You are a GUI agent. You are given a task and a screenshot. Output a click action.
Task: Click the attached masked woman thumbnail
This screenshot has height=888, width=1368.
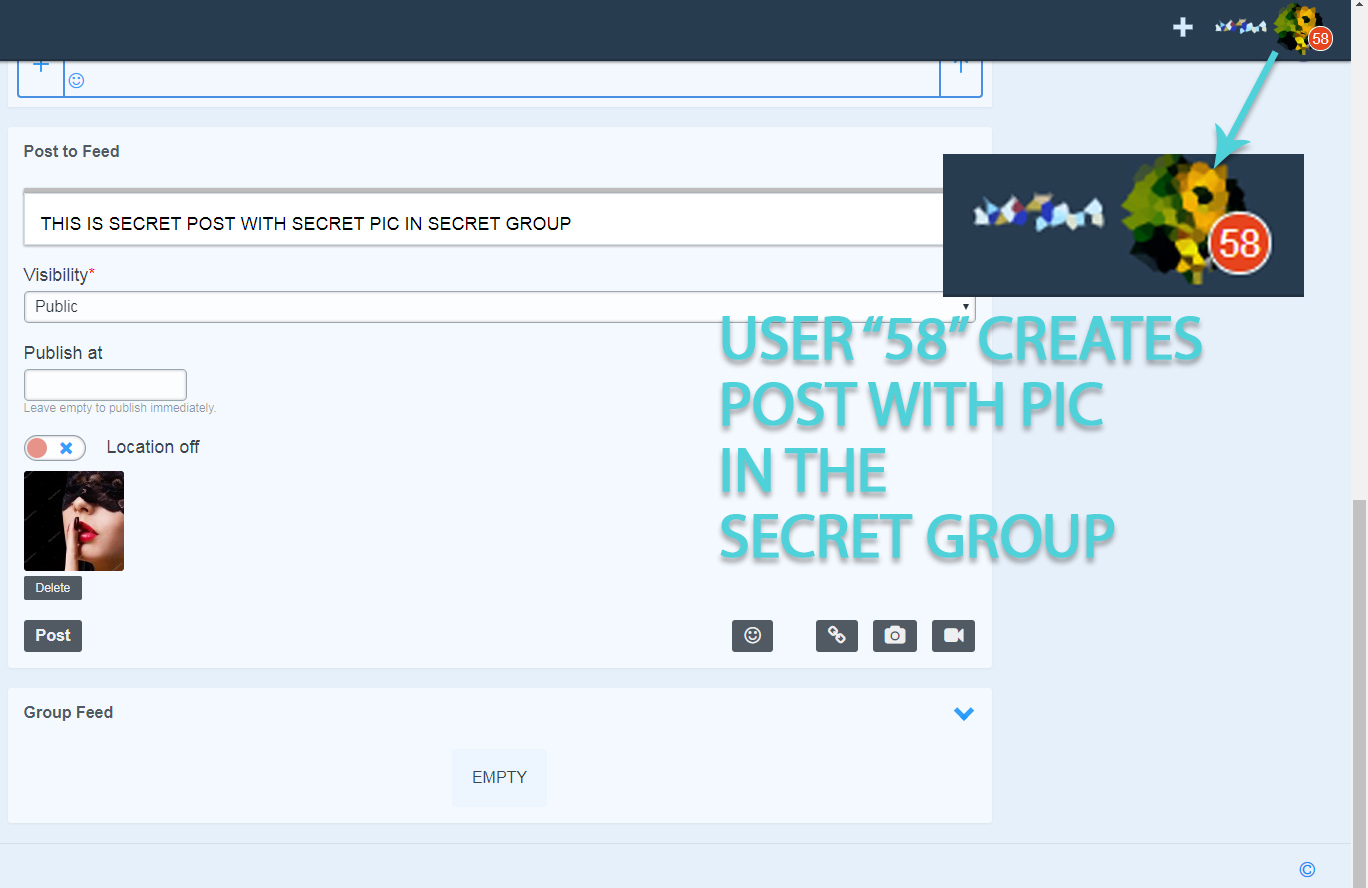(74, 521)
